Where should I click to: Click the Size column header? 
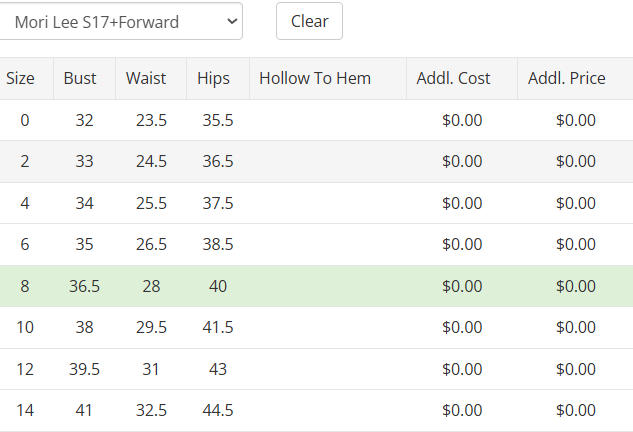point(20,78)
